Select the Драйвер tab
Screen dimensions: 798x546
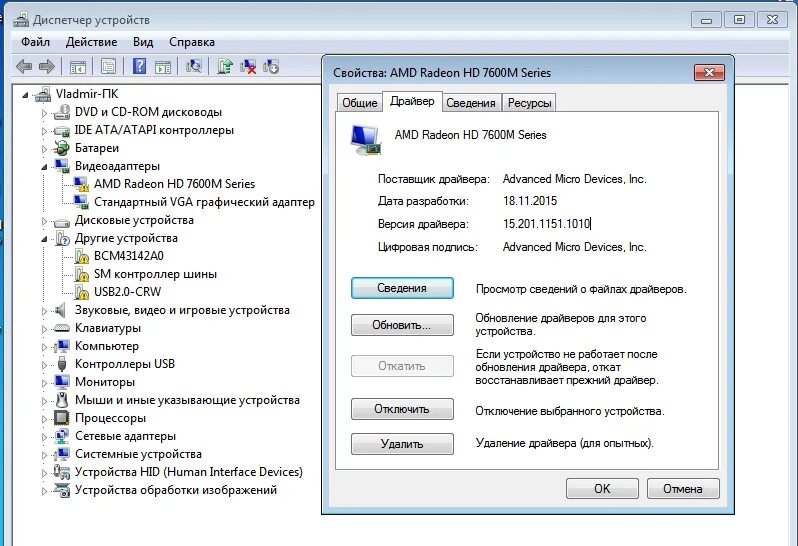[x=412, y=101]
